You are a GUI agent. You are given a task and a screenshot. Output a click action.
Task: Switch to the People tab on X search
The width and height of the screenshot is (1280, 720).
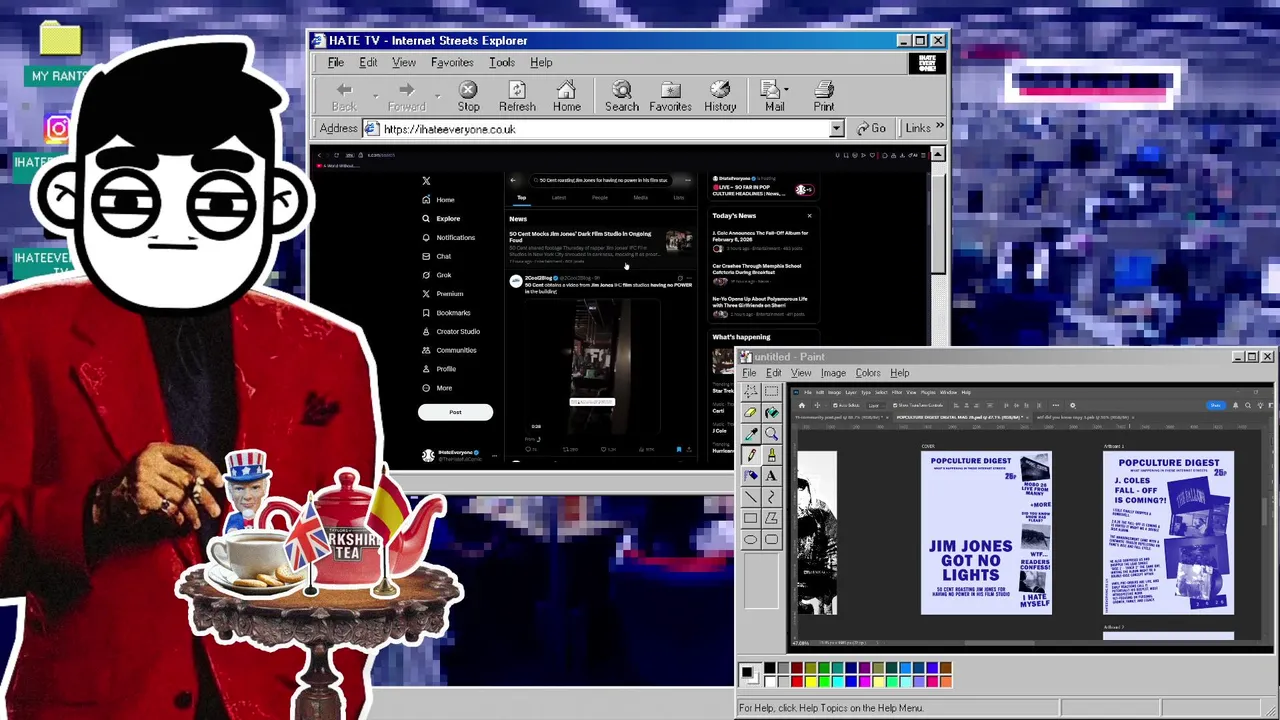tap(600, 198)
